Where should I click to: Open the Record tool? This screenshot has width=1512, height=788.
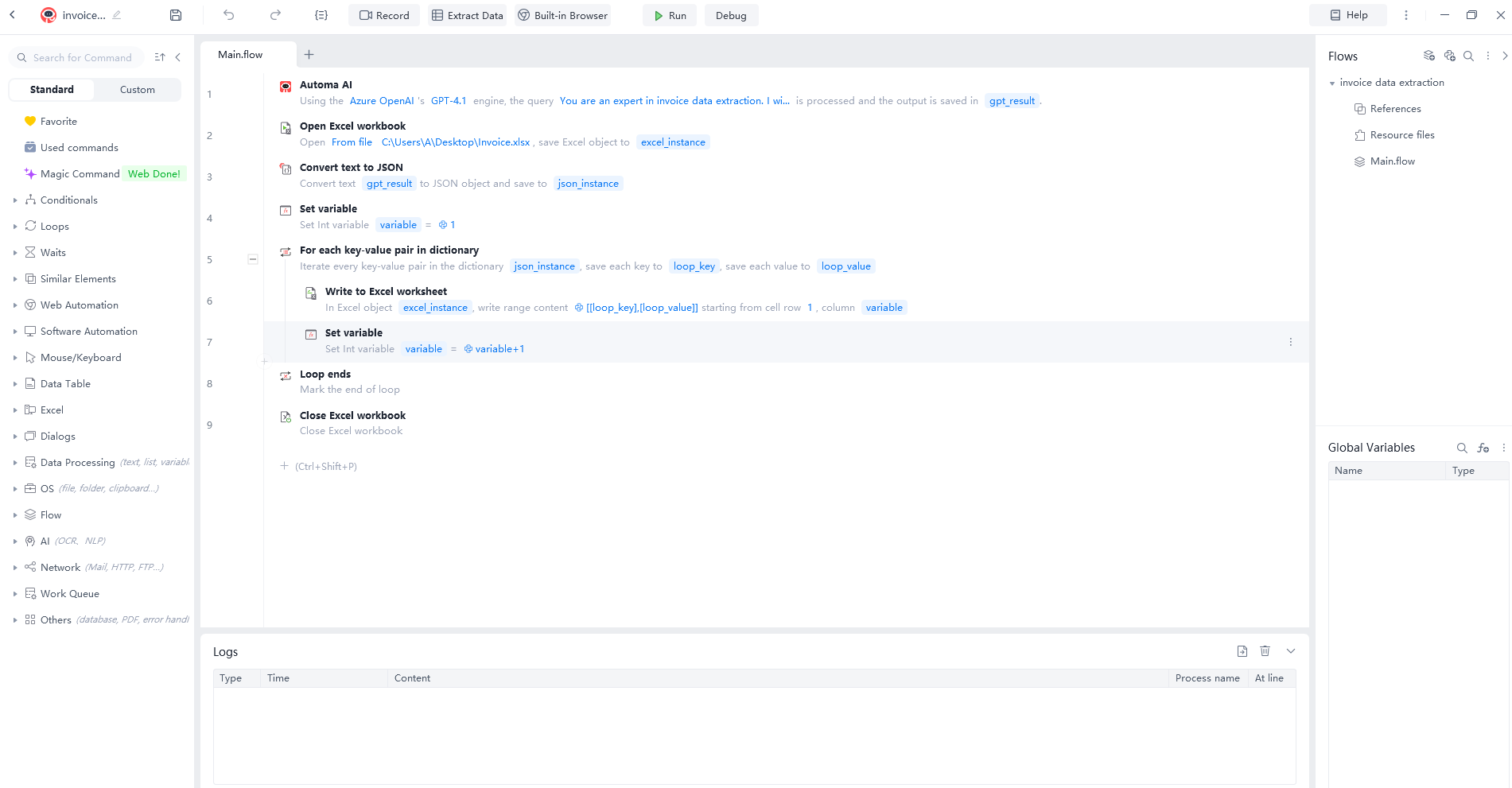pos(383,14)
